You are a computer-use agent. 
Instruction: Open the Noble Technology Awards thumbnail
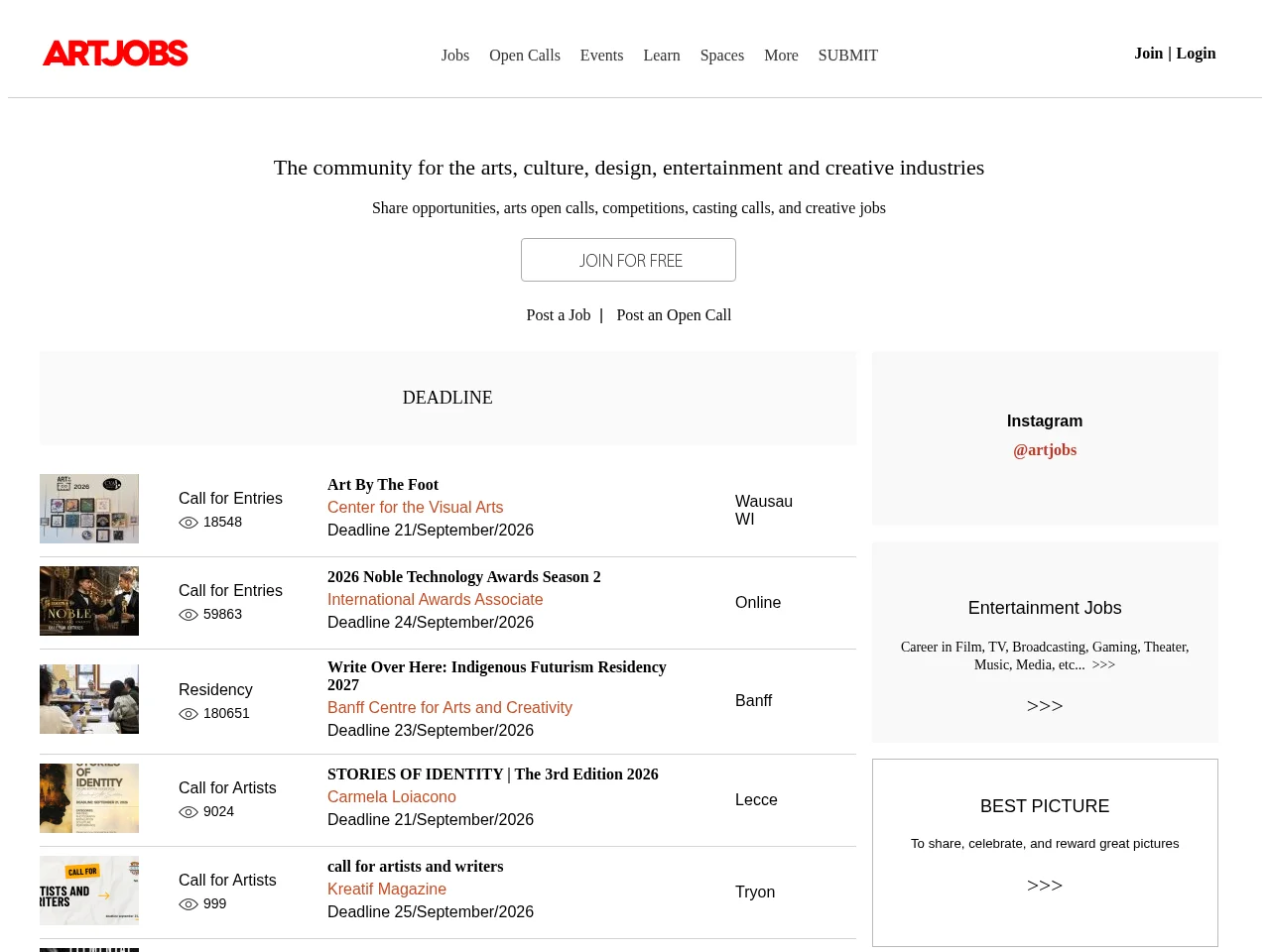[x=89, y=601]
